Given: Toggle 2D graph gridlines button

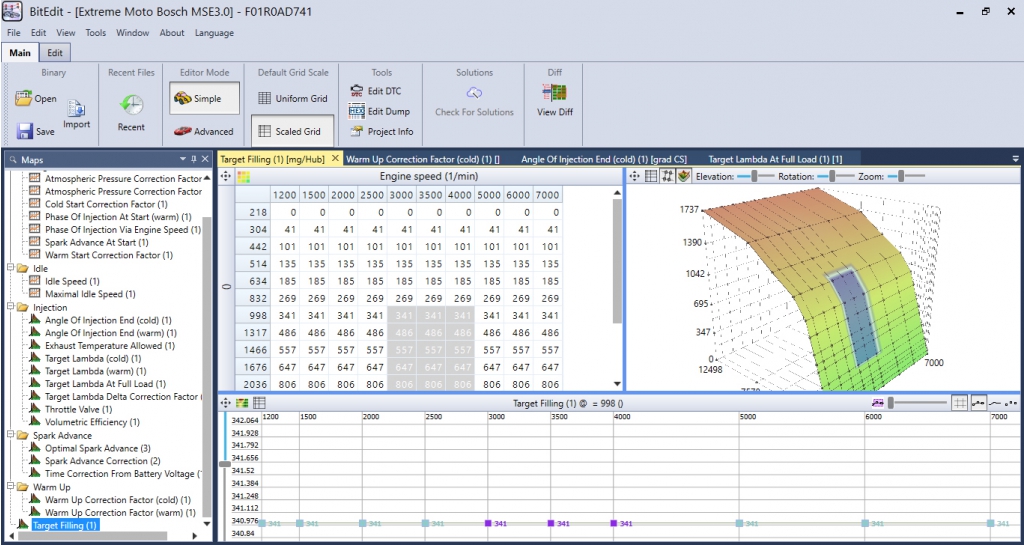Looking at the screenshot, I should 959,403.
